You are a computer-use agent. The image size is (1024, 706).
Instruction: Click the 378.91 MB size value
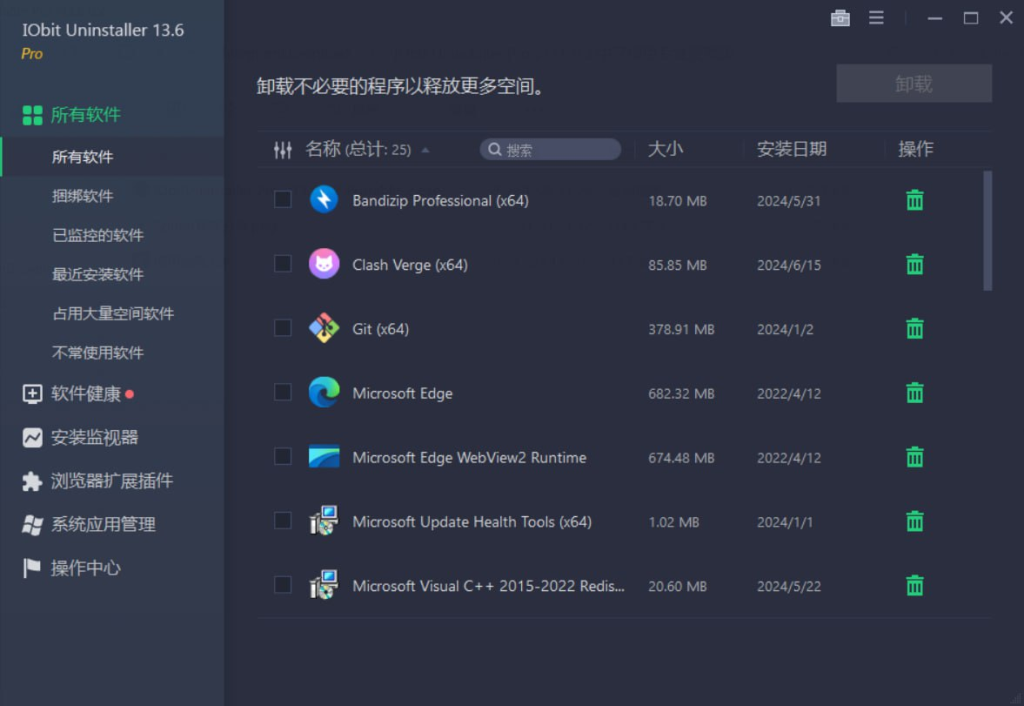(681, 329)
